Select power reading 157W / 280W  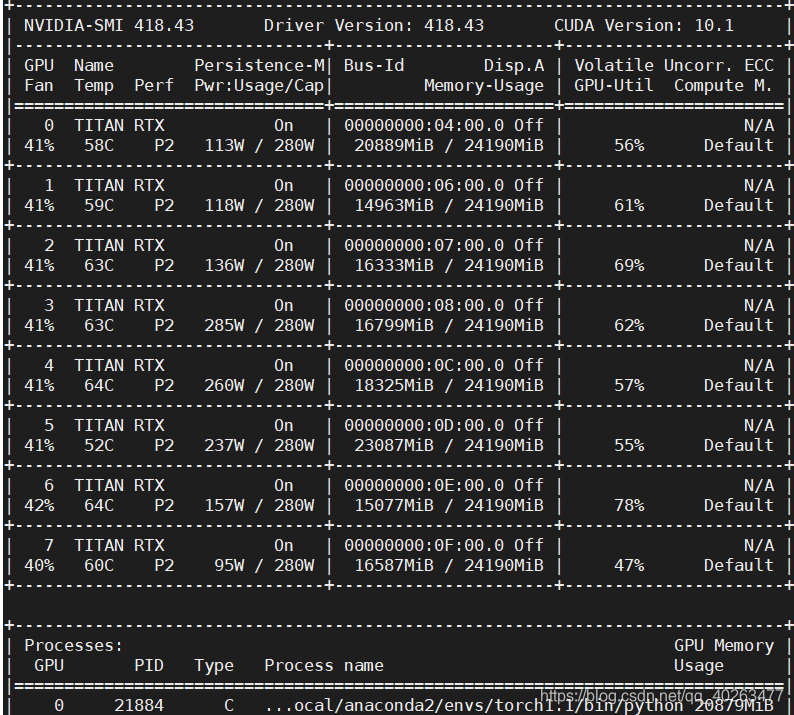pos(259,505)
